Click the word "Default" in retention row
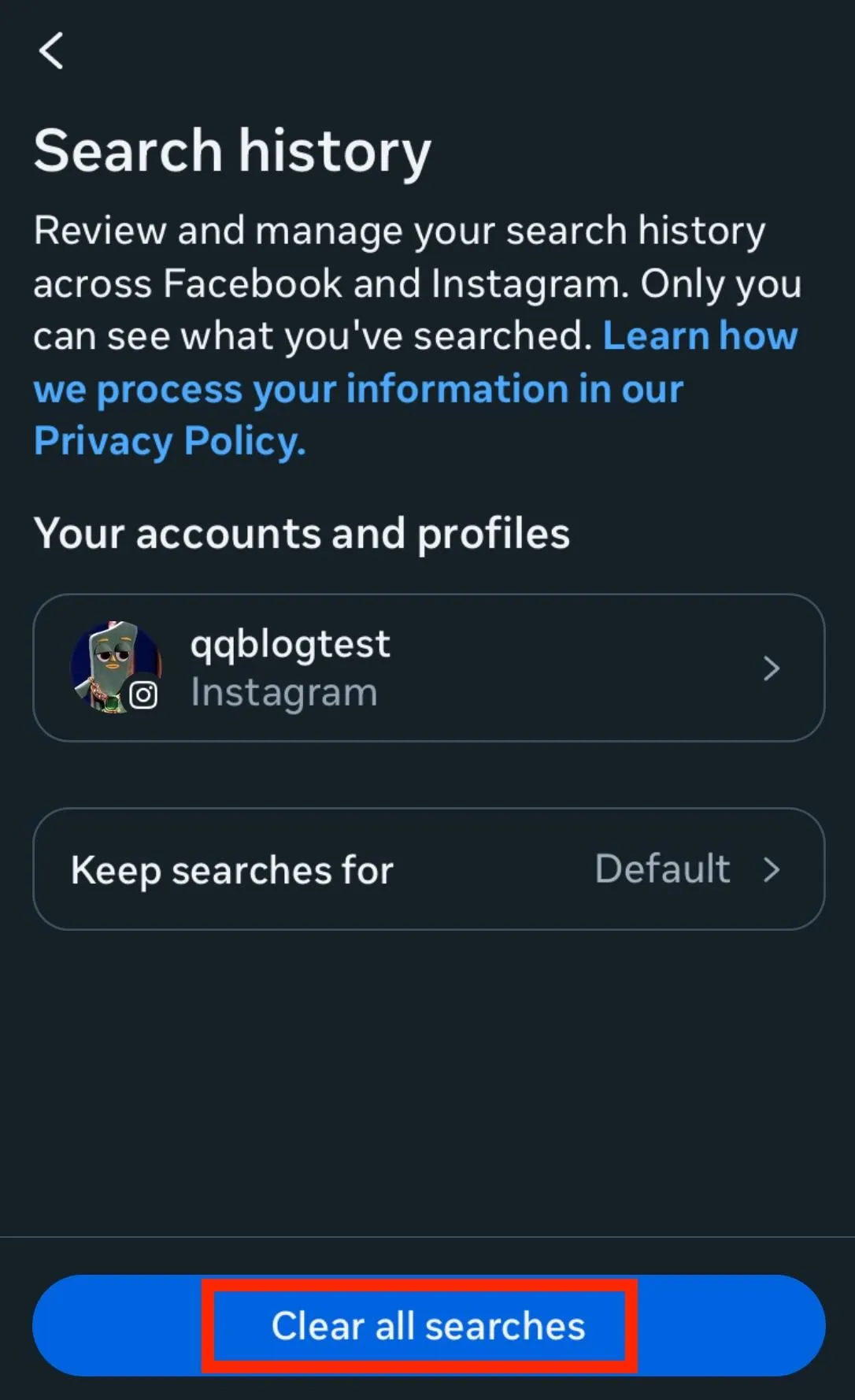Image resolution: width=855 pixels, height=1400 pixels. (x=662, y=869)
